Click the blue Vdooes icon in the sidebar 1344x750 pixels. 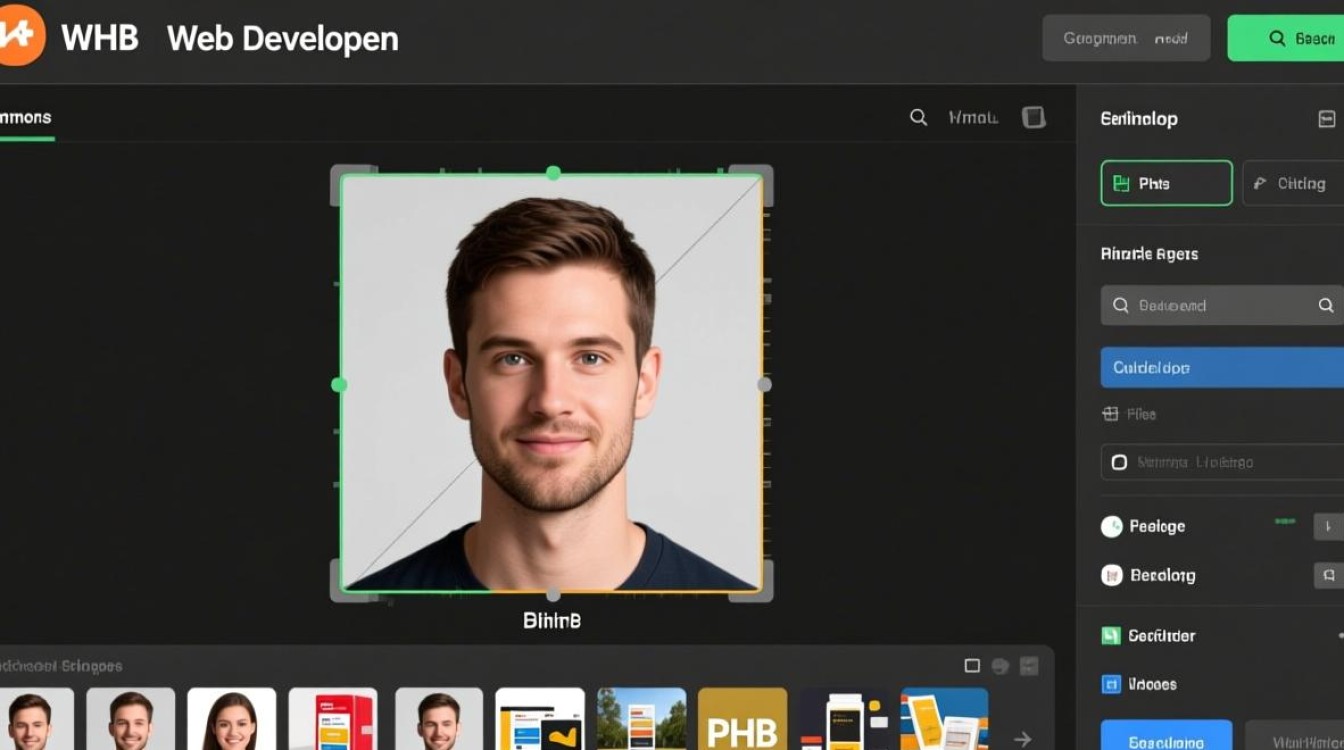[x=1110, y=685]
